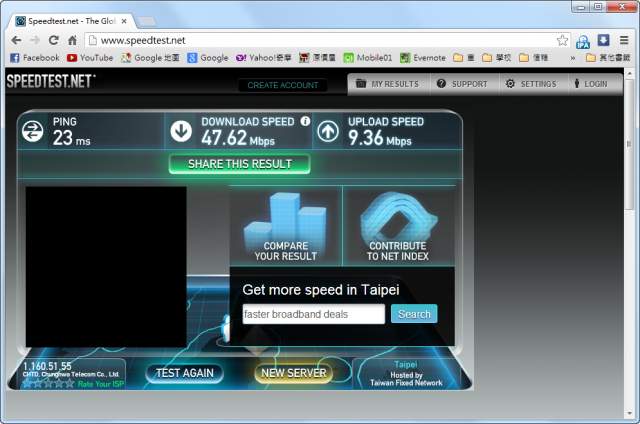The height and width of the screenshot is (424, 640).
Task: Click the SHARE THIS RESULT button
Action: (240, 164)
